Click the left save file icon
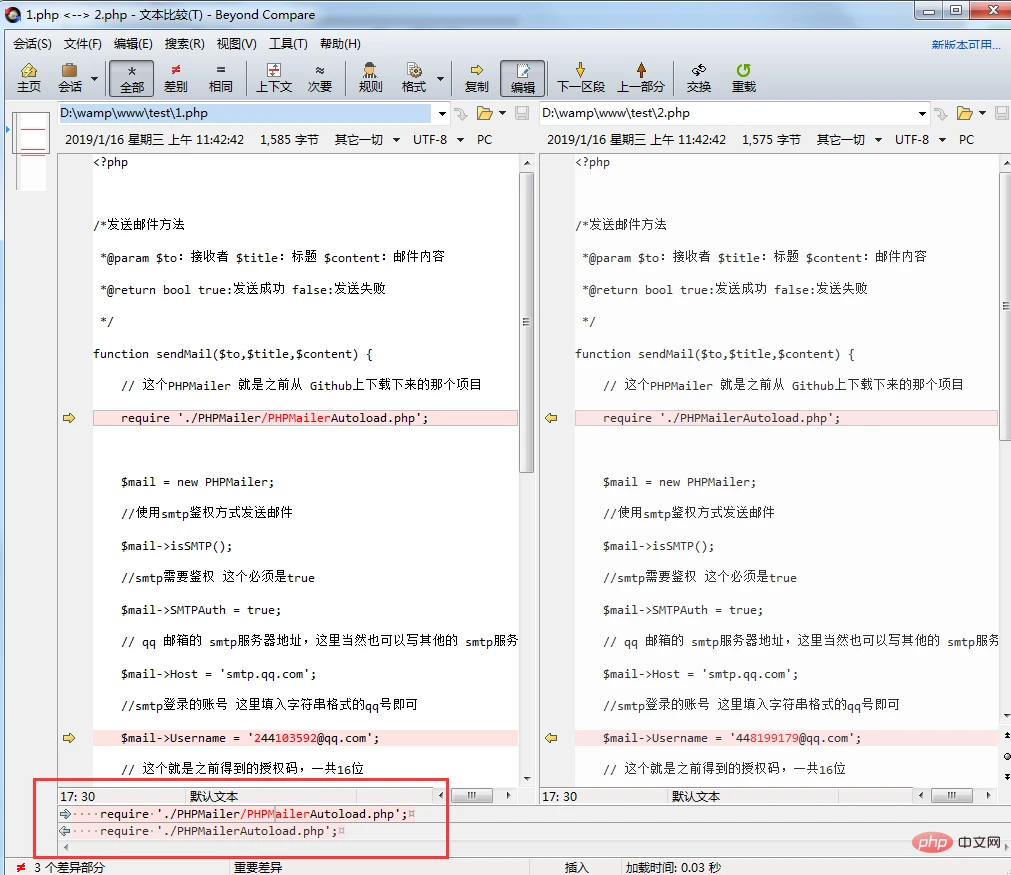This screenshot has width=1011, height=875. [522, 113]
